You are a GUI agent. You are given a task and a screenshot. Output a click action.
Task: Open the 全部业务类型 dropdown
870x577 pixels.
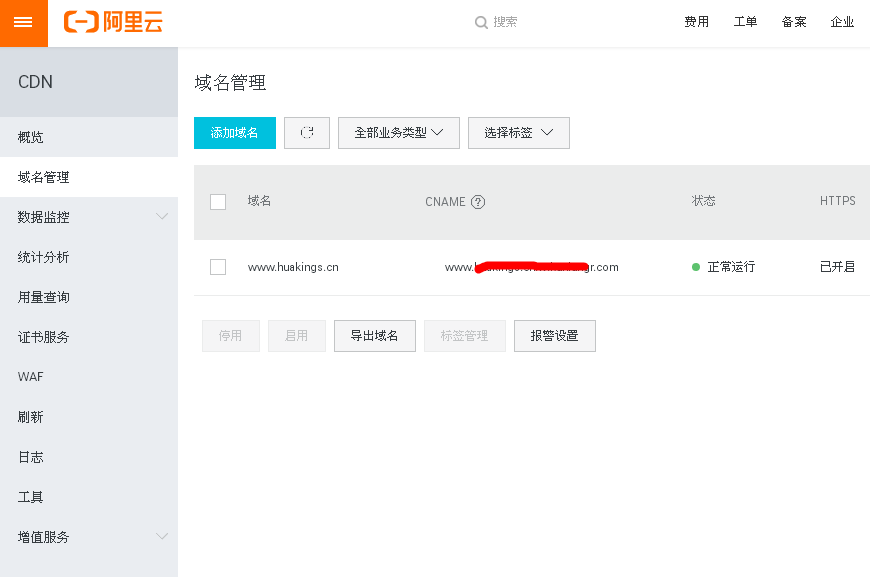pyautogui.click(x=398, y=133)
